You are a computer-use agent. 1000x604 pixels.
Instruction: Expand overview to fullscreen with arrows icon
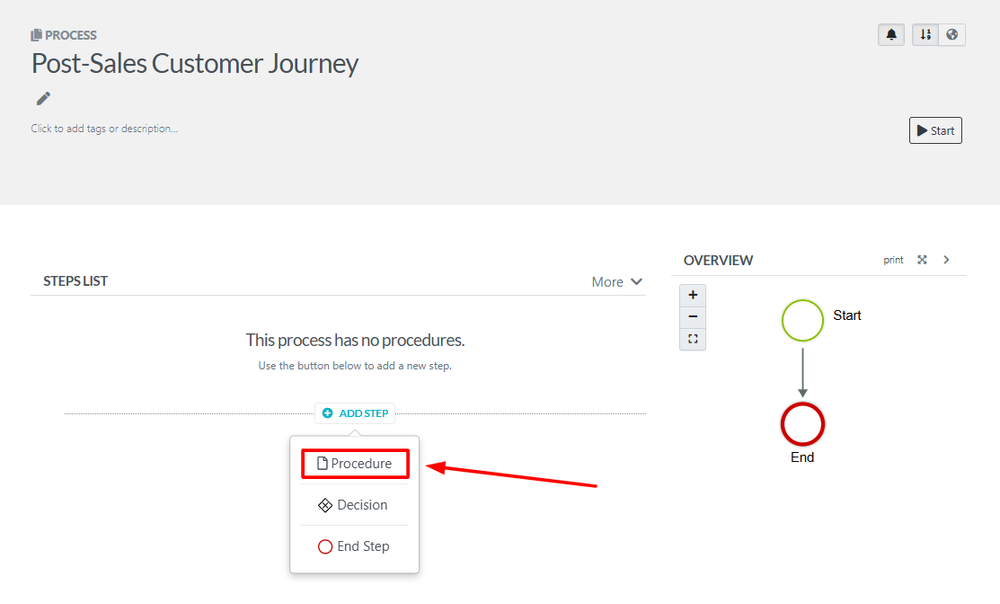pos(922,260)
